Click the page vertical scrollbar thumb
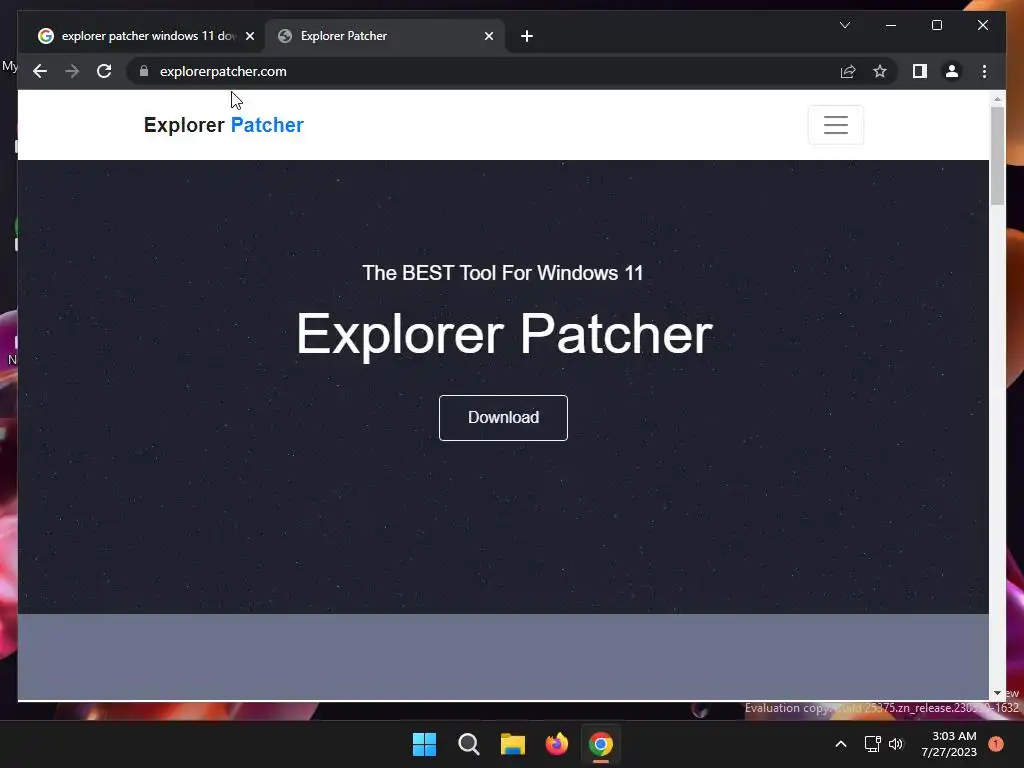This screenshot has width=1024, height=768. coord(997,155)
